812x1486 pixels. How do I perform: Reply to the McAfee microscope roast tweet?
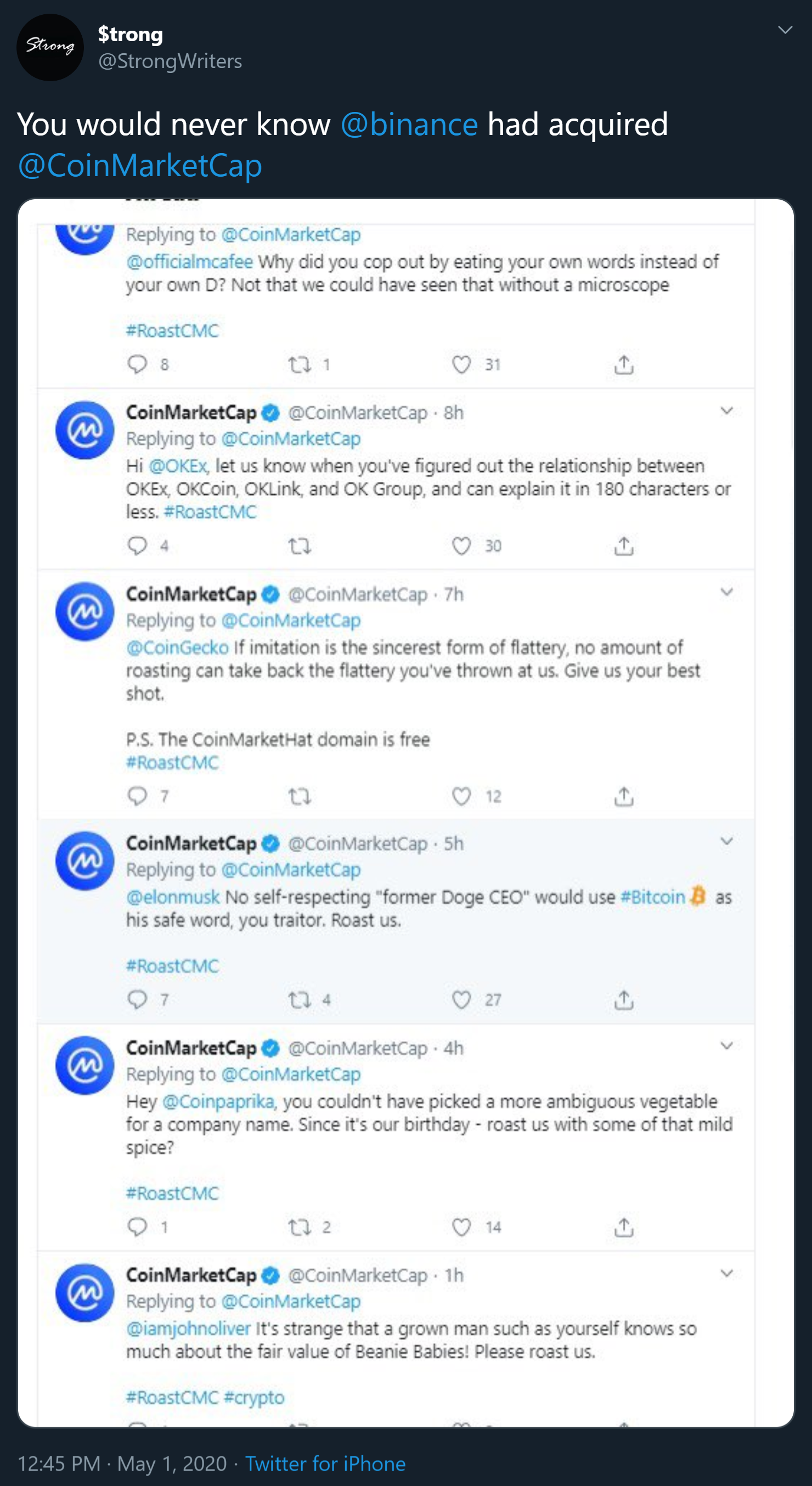(x=137, y=363)
